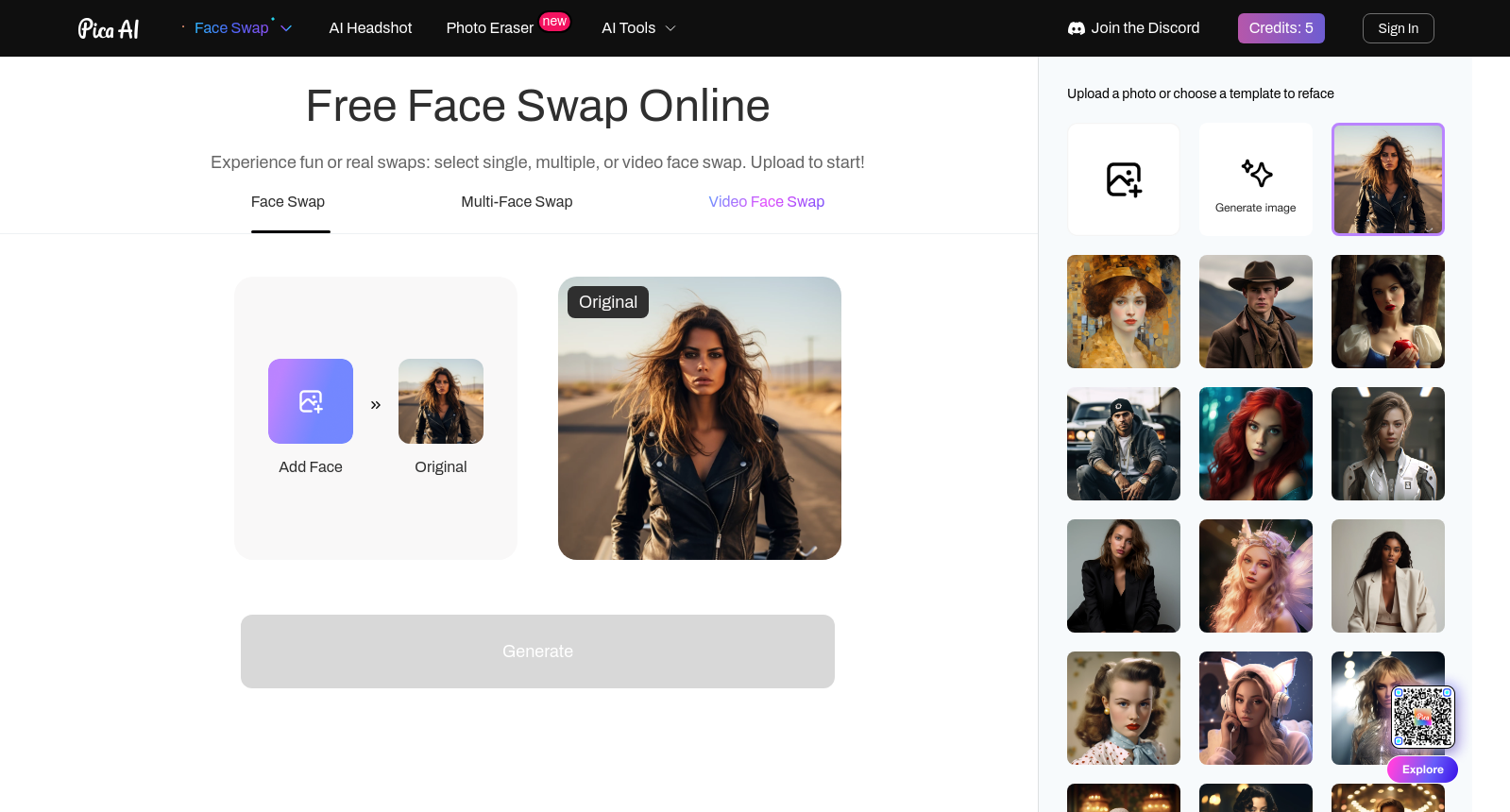Click the purple Add Face icon

(x=311, y=401)
